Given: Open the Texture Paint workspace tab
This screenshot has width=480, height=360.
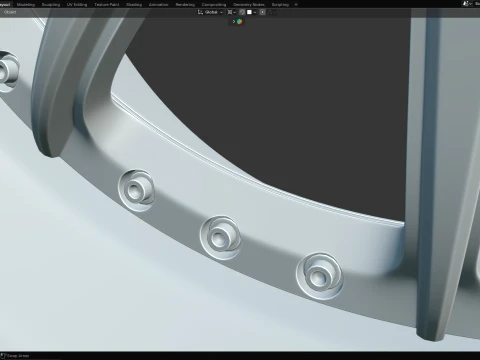Looking at the screenshot, I should [107, 5].
